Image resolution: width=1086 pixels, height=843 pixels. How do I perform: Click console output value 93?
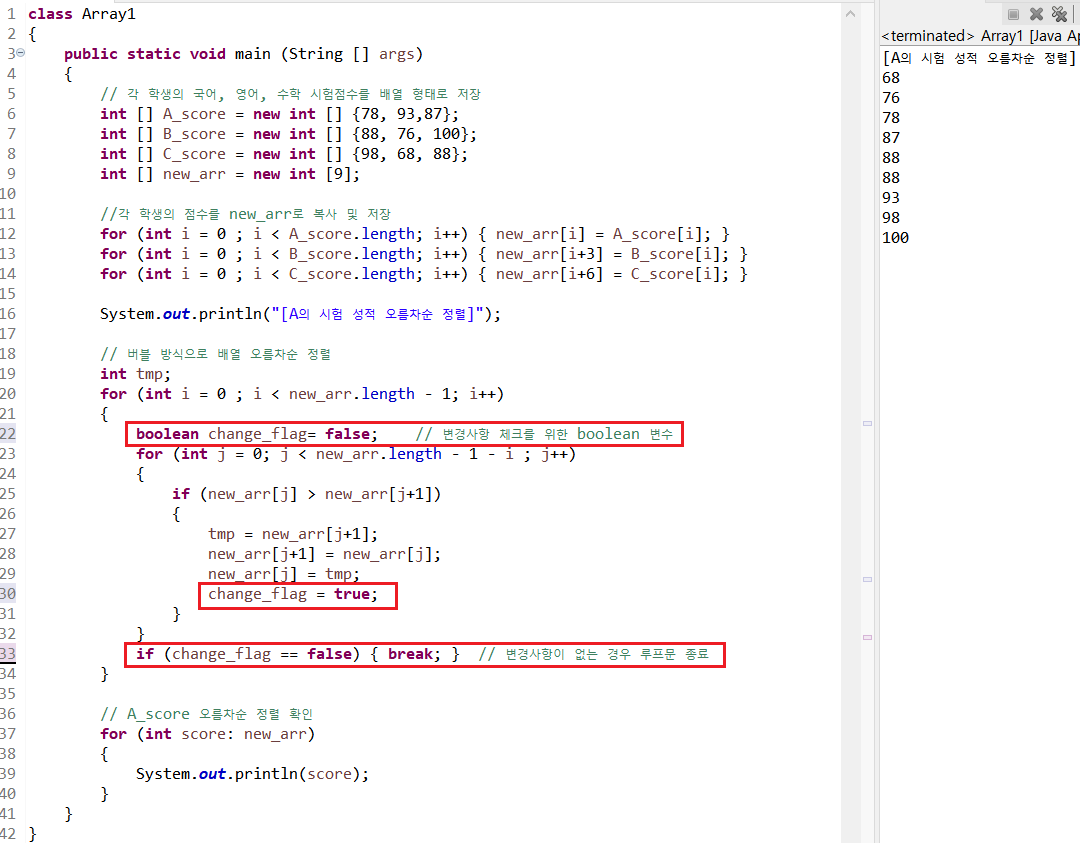click(x=891, y=197)
